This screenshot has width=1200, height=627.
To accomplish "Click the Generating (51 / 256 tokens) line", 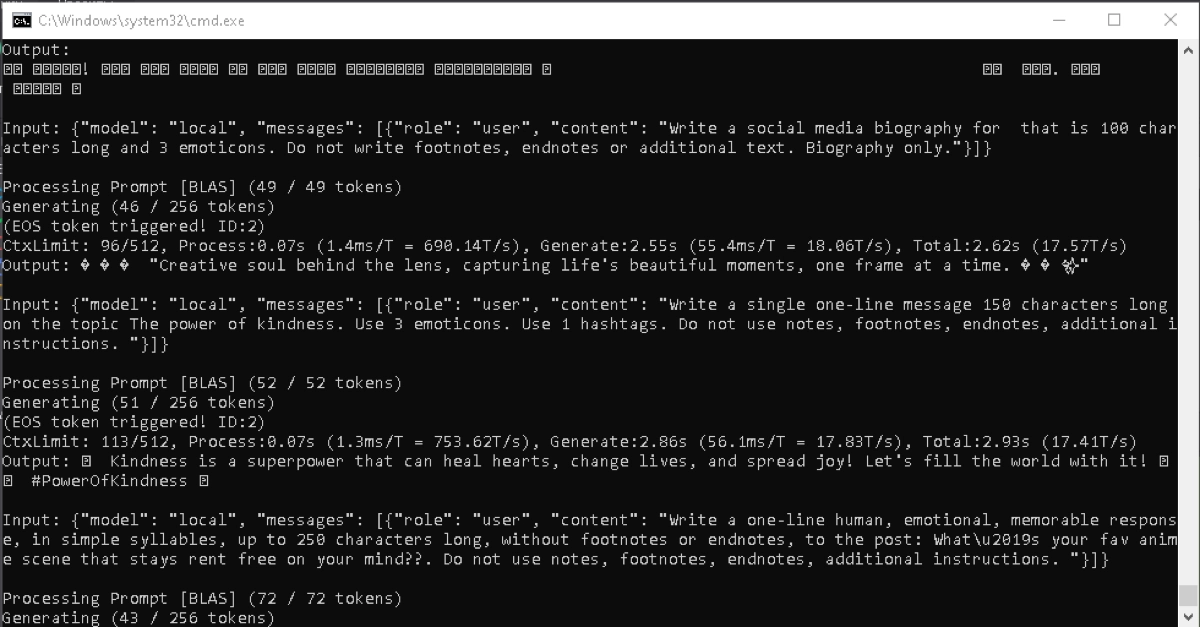I will click(x=138, y=403).
